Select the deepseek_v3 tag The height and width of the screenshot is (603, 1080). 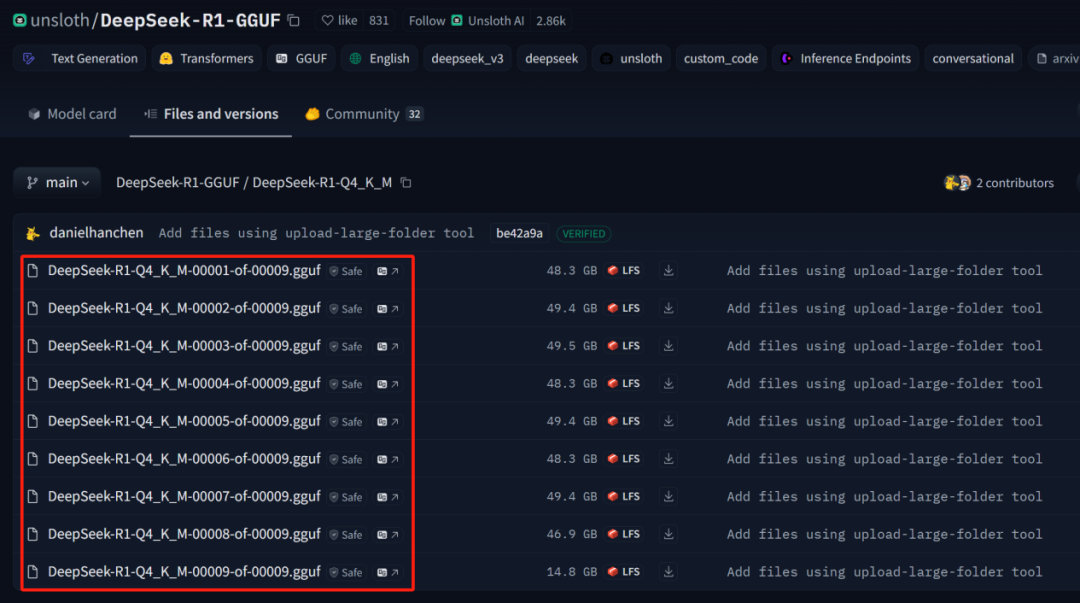pyautogui.click(x=468, y=59)
